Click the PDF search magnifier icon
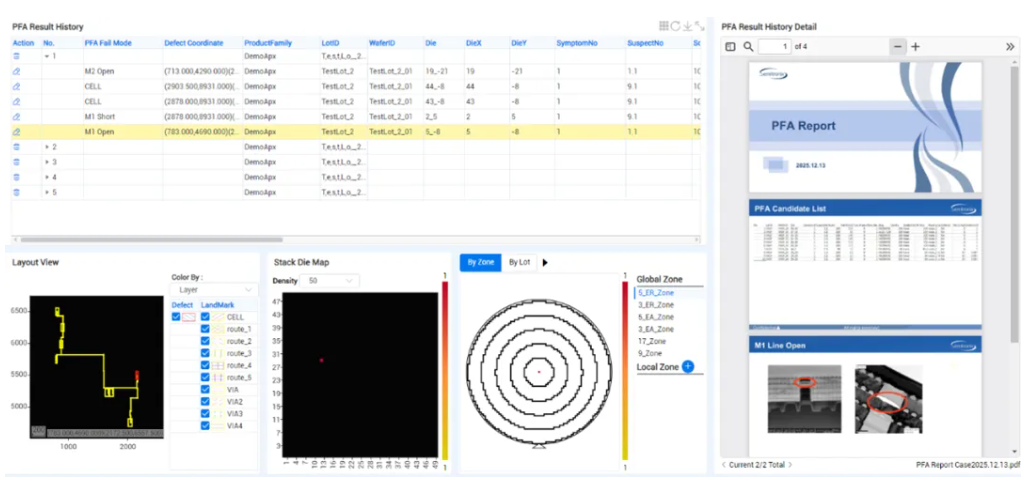Image resolution: width=1036 pixels, height=499 pixels. coord(748,47)
